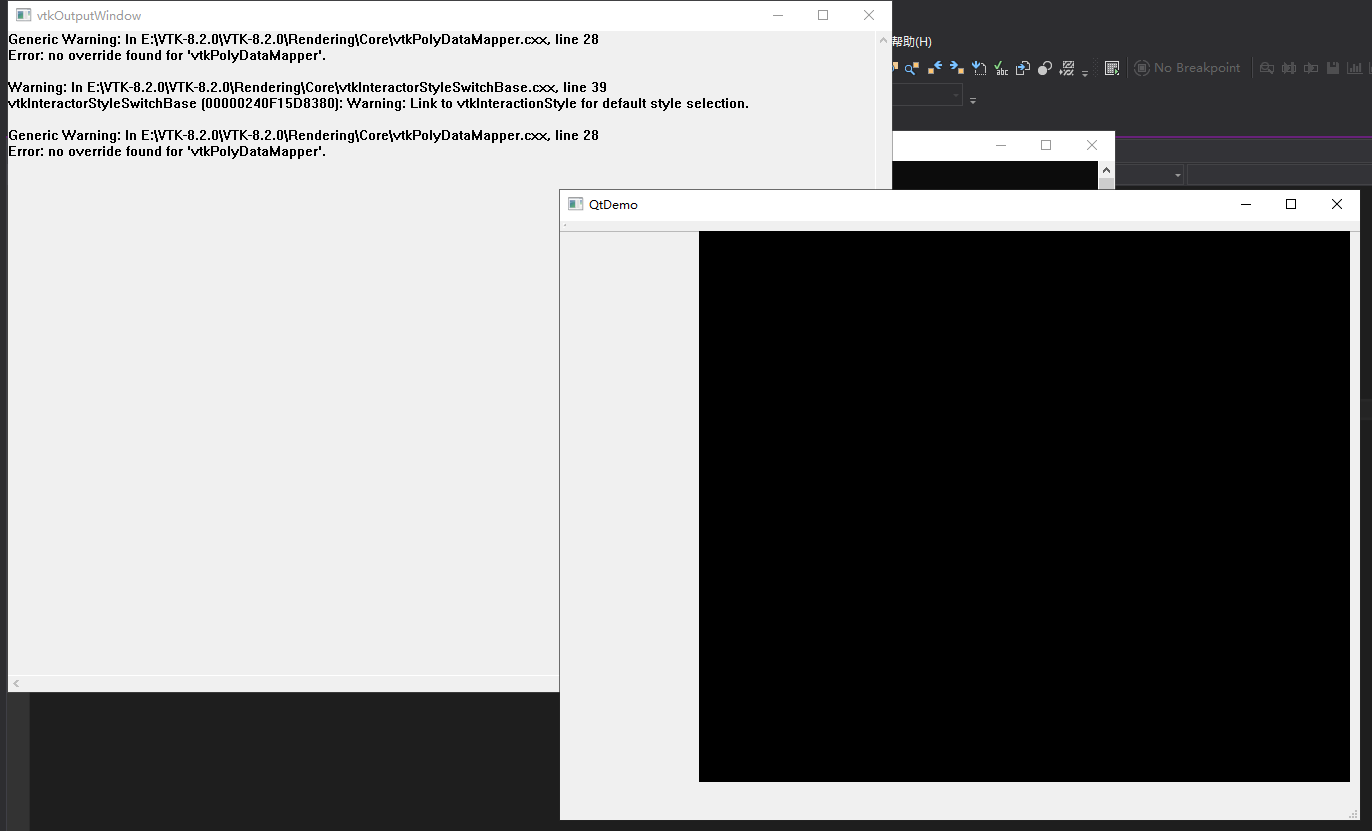Image resolution: width=1372 pixels, height=831 pixels.
Task: Click the navigate-backward arrow toolbar icon
Action: (935, 68)
